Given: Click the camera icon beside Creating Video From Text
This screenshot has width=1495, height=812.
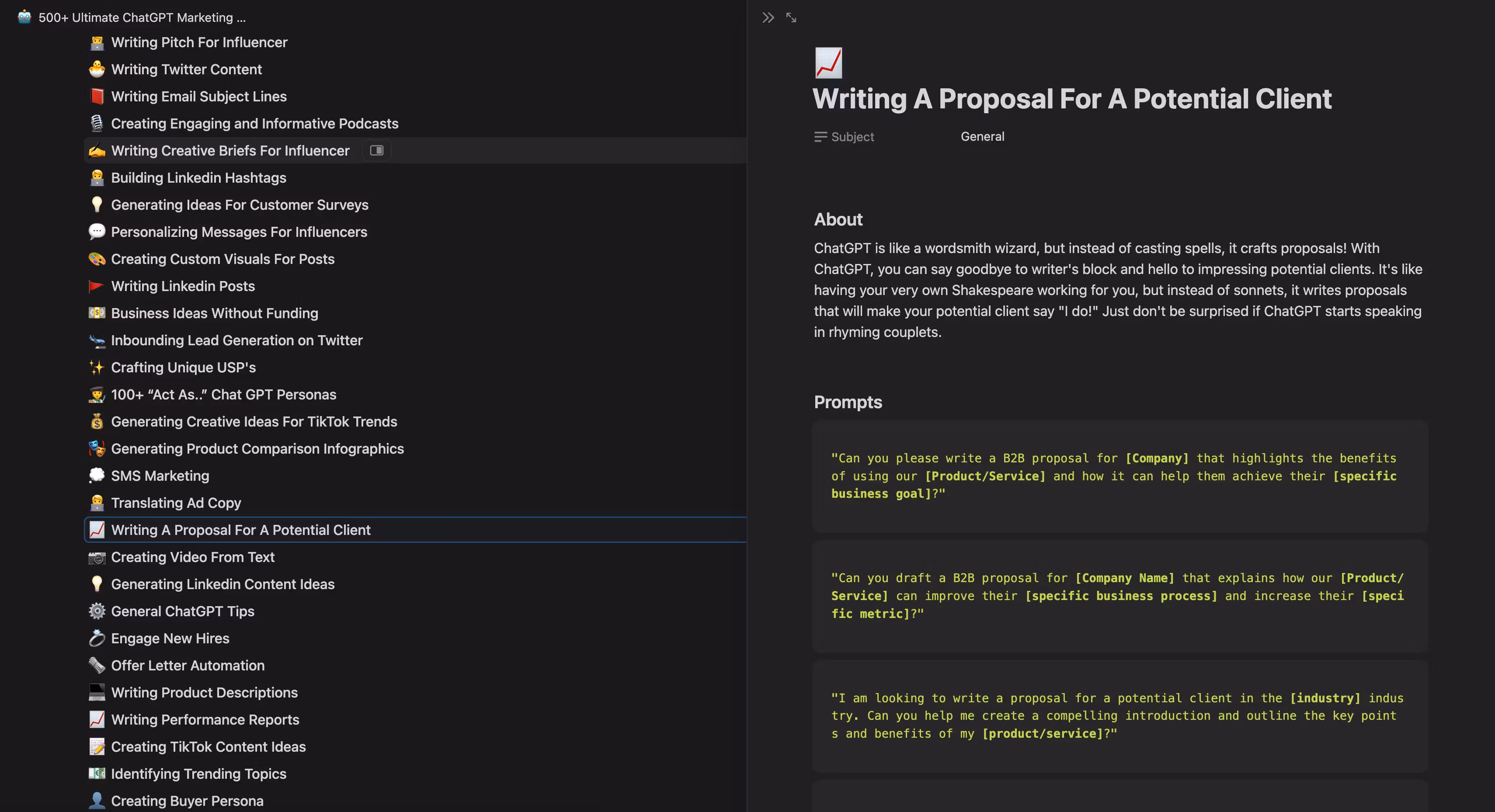Looking at the screenshot, I should click(97, 557).
